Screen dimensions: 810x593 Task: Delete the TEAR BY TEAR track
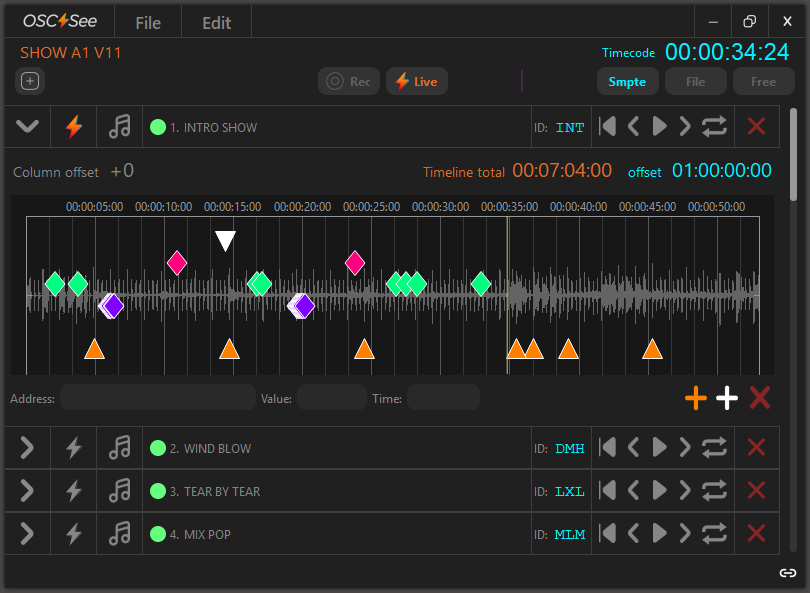(757, 491)
